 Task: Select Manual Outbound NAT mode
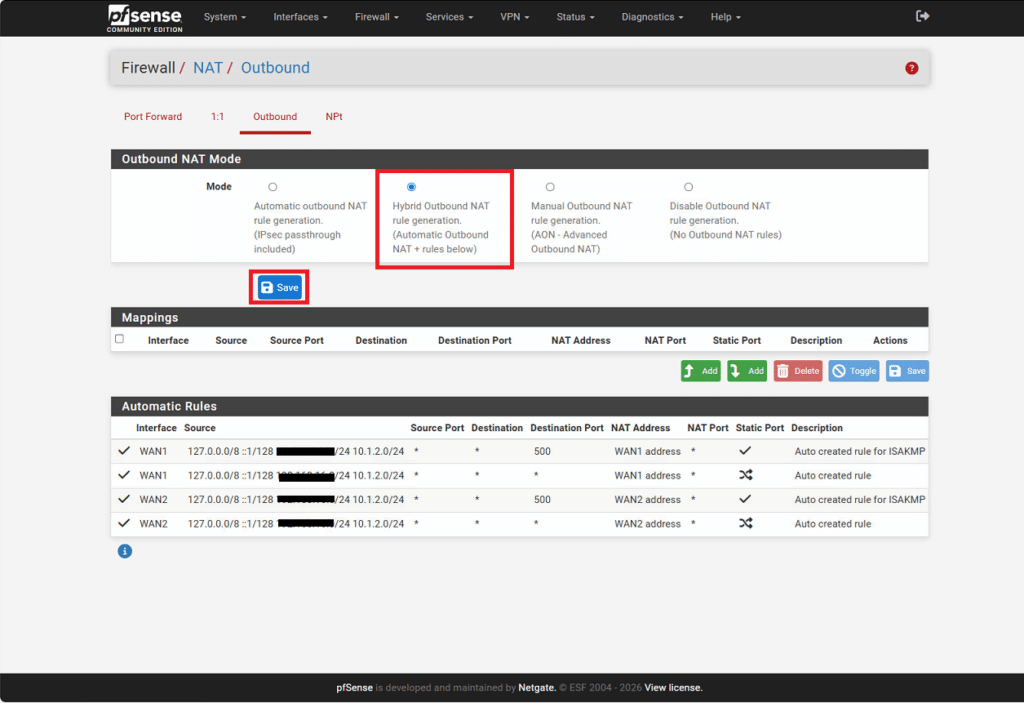click(550, 187)
